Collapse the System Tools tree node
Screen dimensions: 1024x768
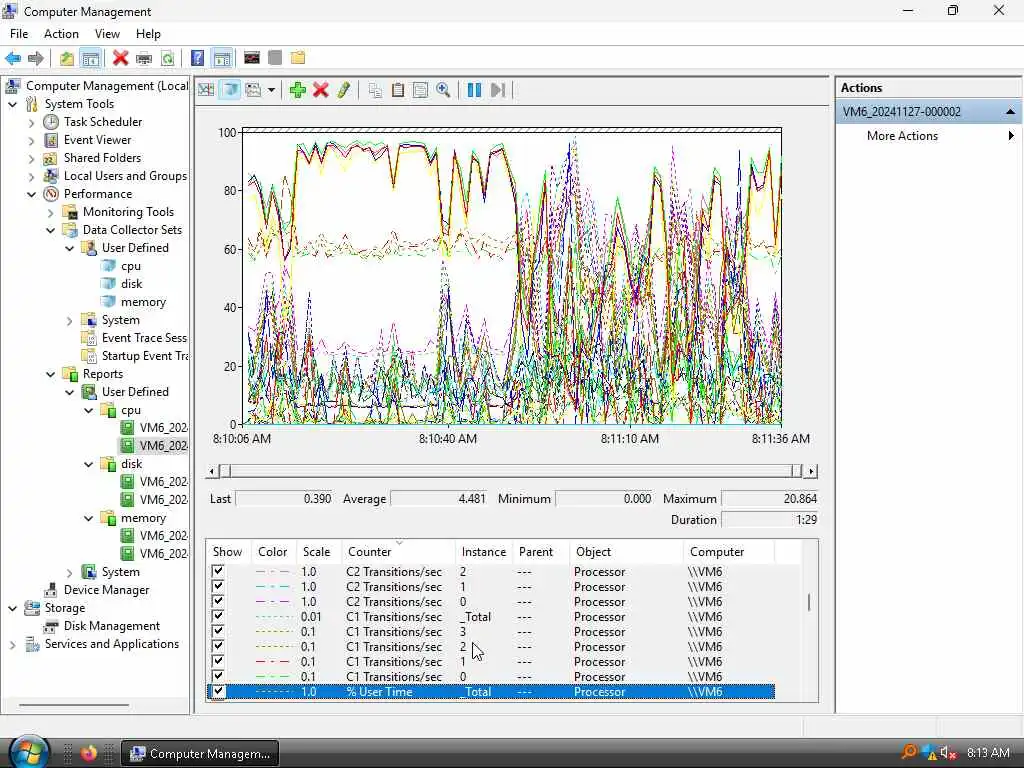pyautogui.click(x=12, y=104)
